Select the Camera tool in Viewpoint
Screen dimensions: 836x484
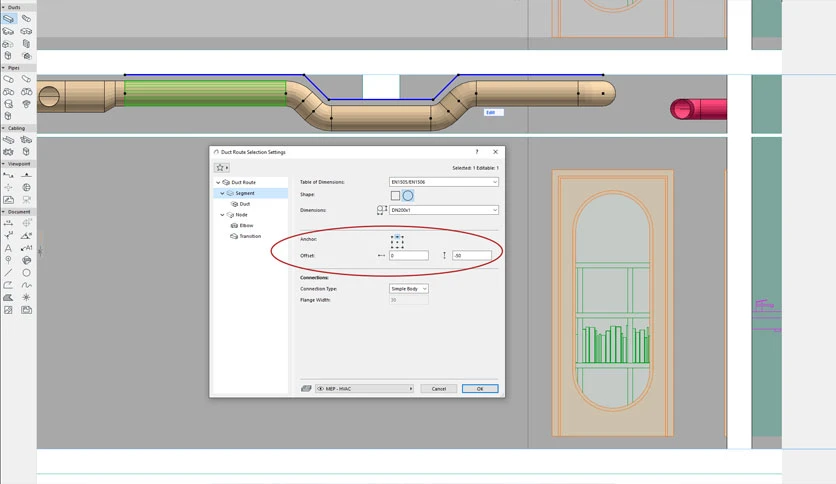[x=26, y=200]
